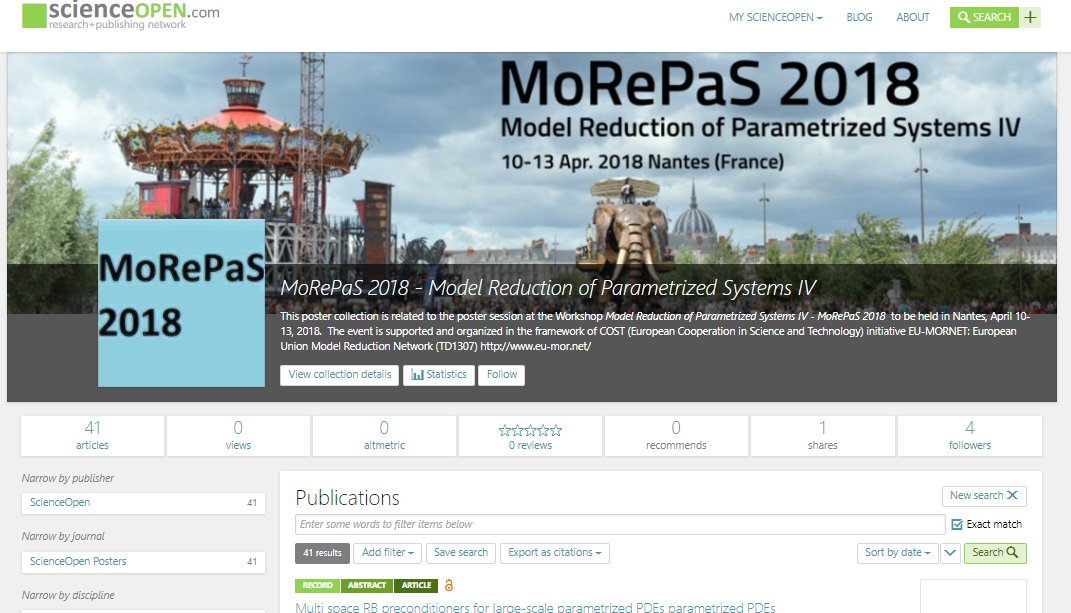Select the 0 altmetric stat tab

(384, 435)
